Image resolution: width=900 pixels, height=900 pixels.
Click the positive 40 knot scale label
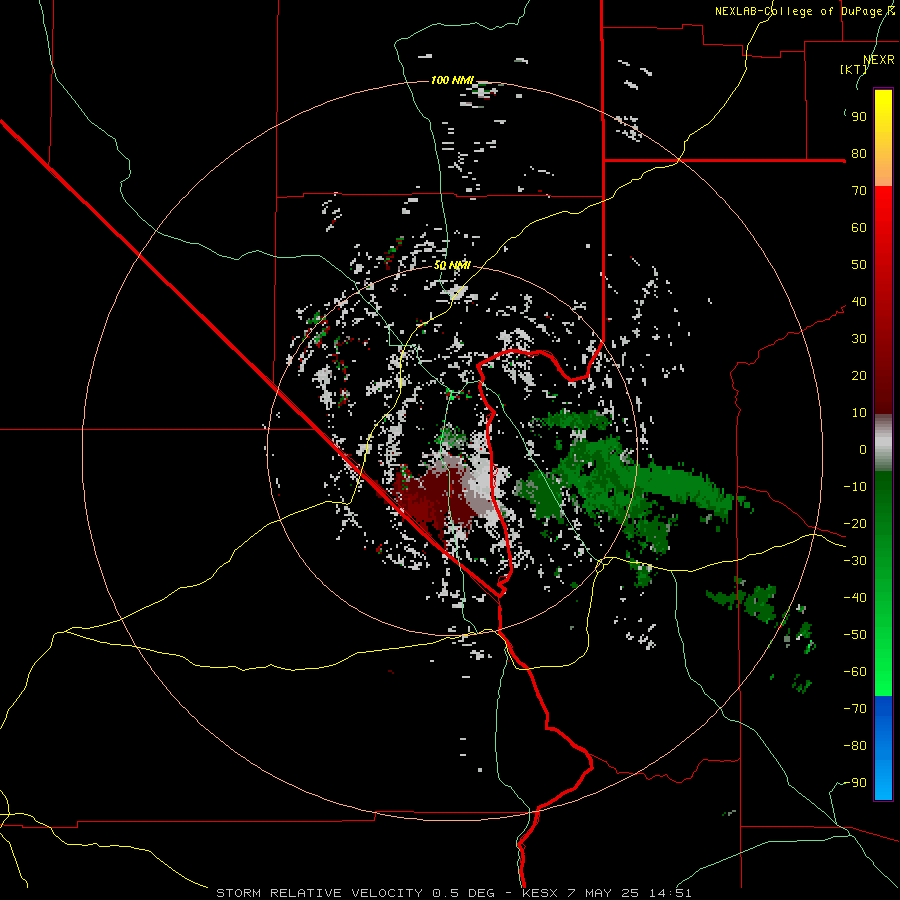(x=859, y=302)
